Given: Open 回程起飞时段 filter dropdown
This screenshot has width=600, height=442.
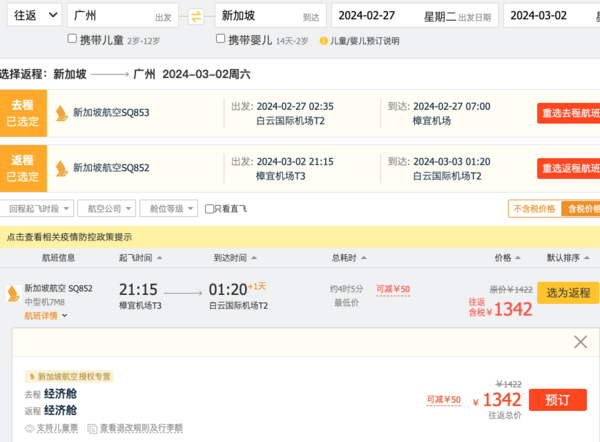Looking at the screenshot, I should pos(37,209).
